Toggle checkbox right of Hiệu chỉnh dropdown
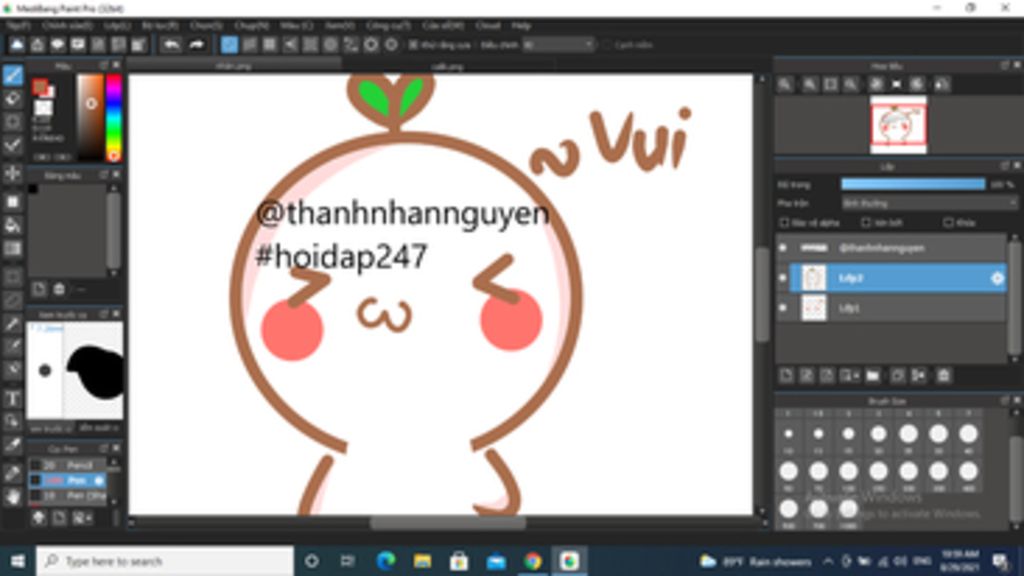 click(x=607, y=45)
